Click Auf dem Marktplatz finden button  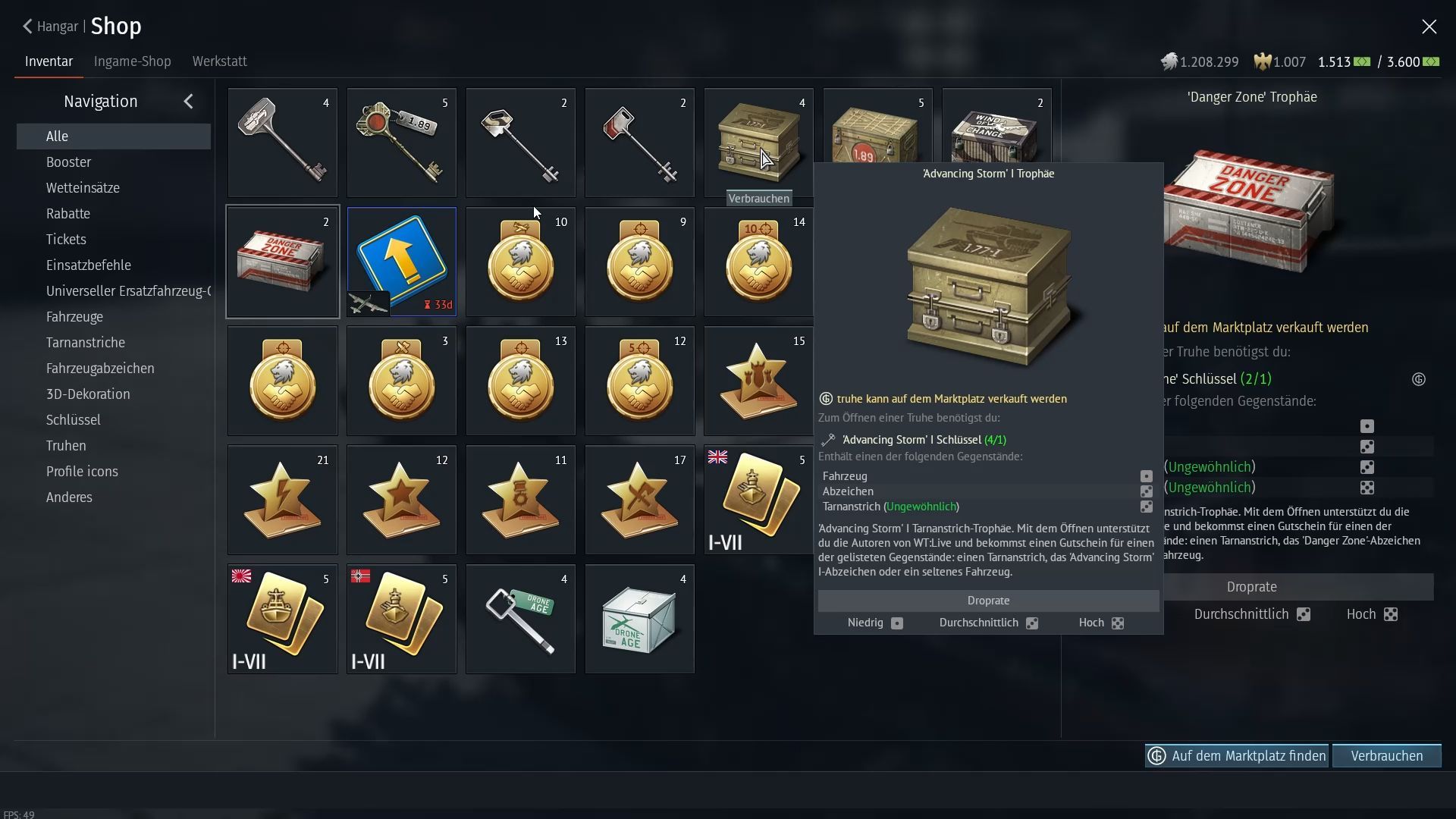(1237, 756)
